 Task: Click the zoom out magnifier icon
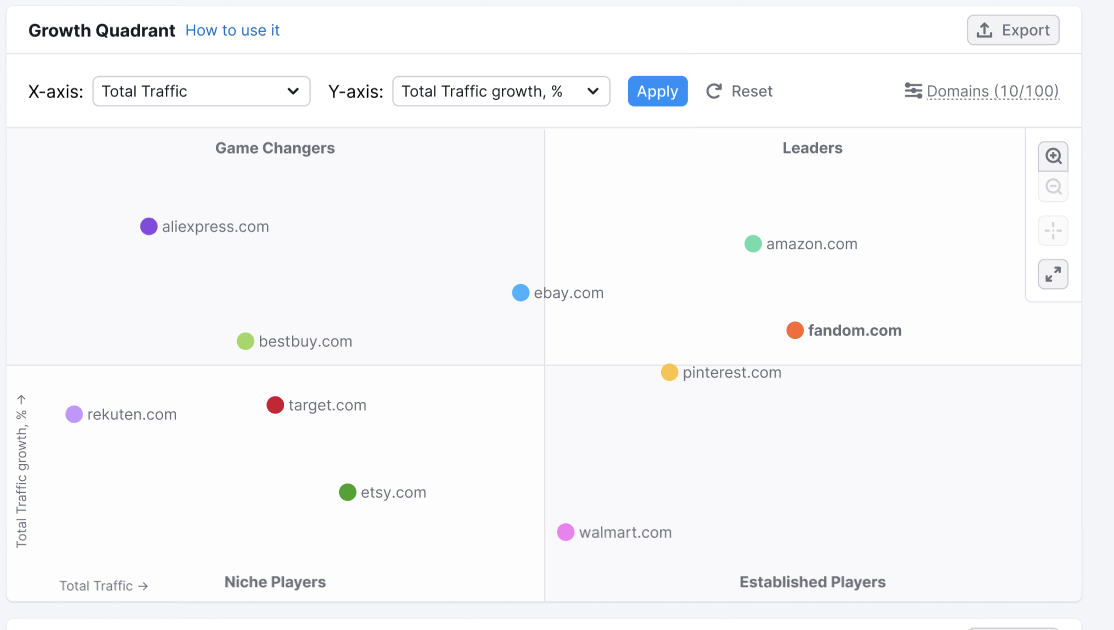pos(1053,187)
